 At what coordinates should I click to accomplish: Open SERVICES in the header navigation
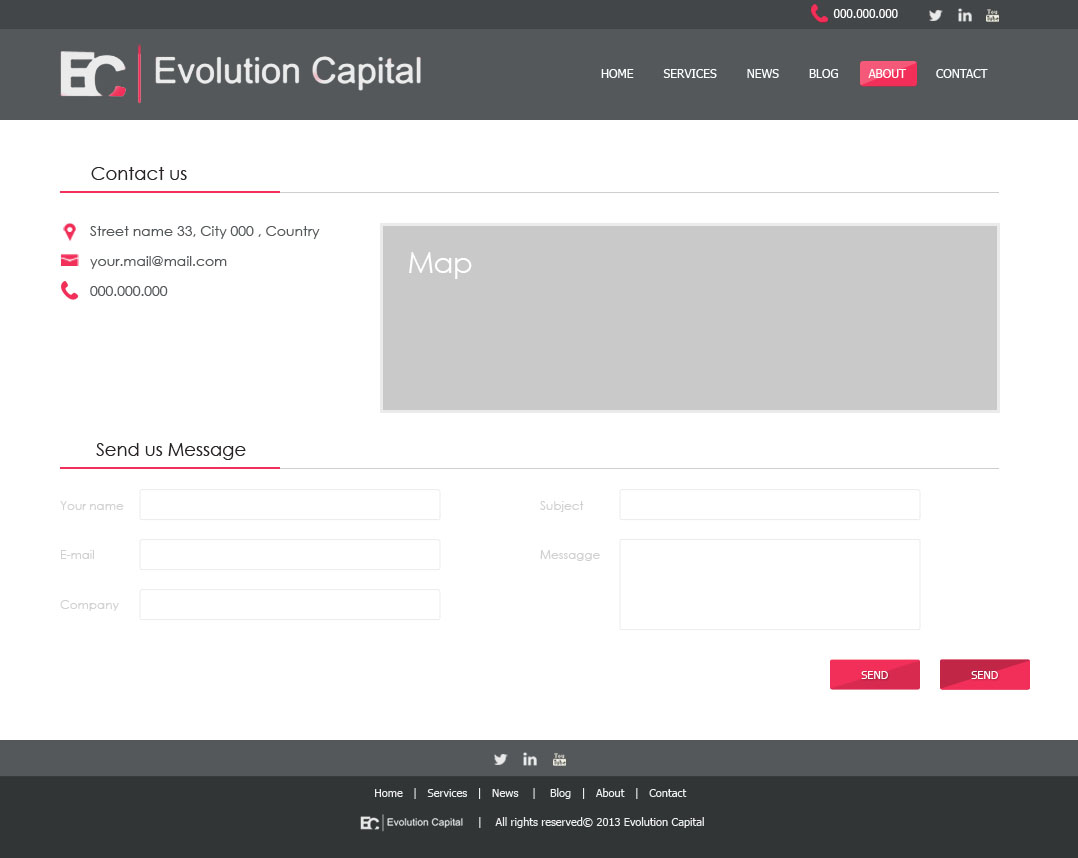pos(690,74)
